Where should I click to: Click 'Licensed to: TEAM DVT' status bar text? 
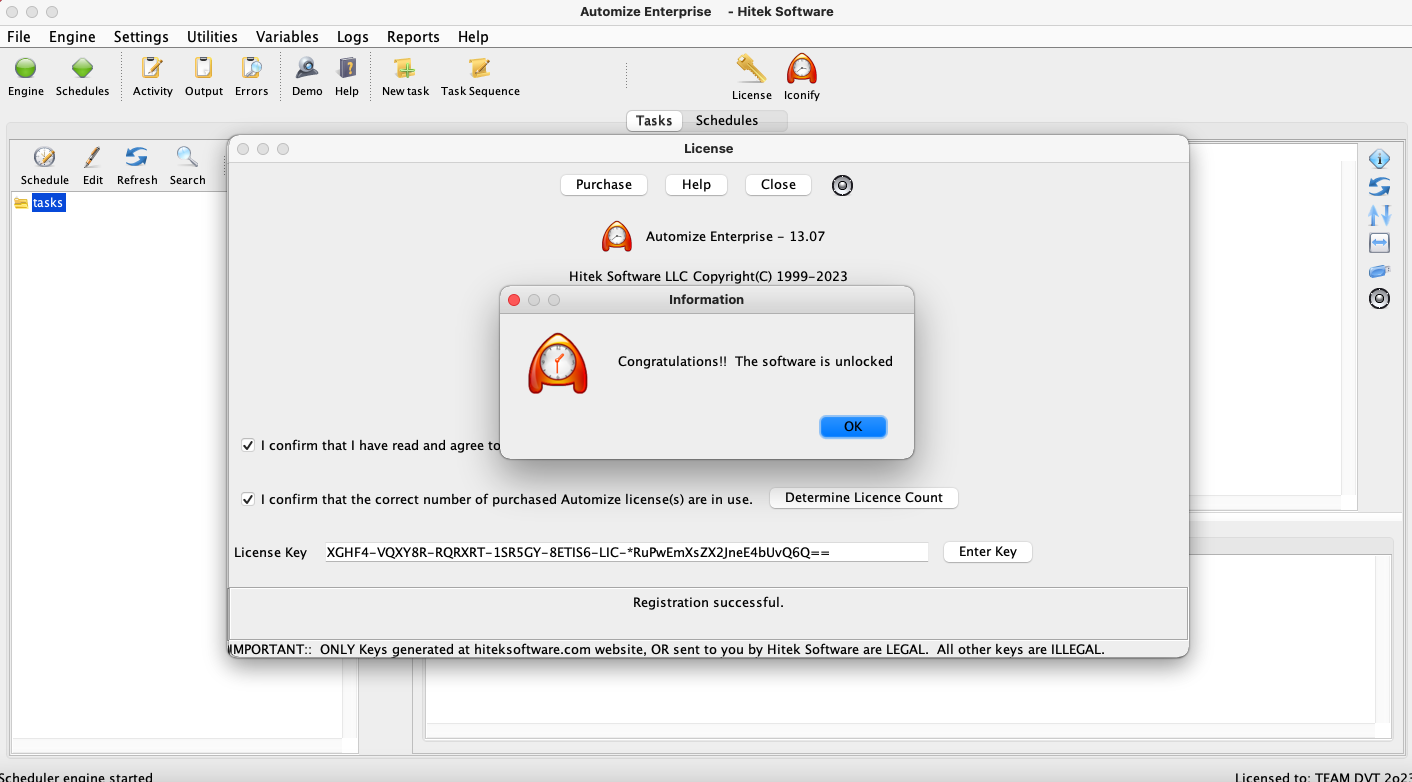[1323, 776]
